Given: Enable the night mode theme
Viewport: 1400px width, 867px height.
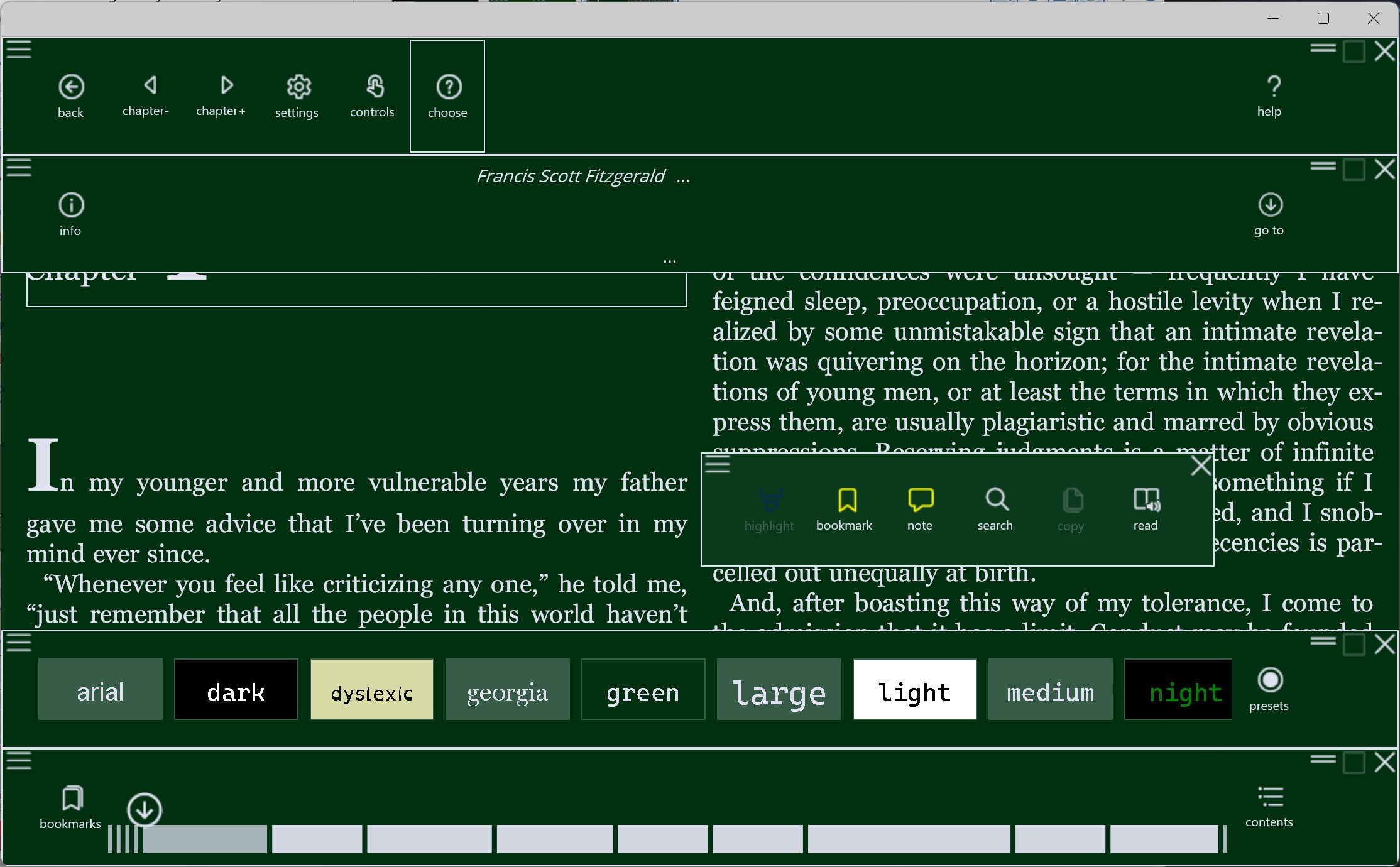Looking at the screenshot, I should click(x=1178, y=690).
